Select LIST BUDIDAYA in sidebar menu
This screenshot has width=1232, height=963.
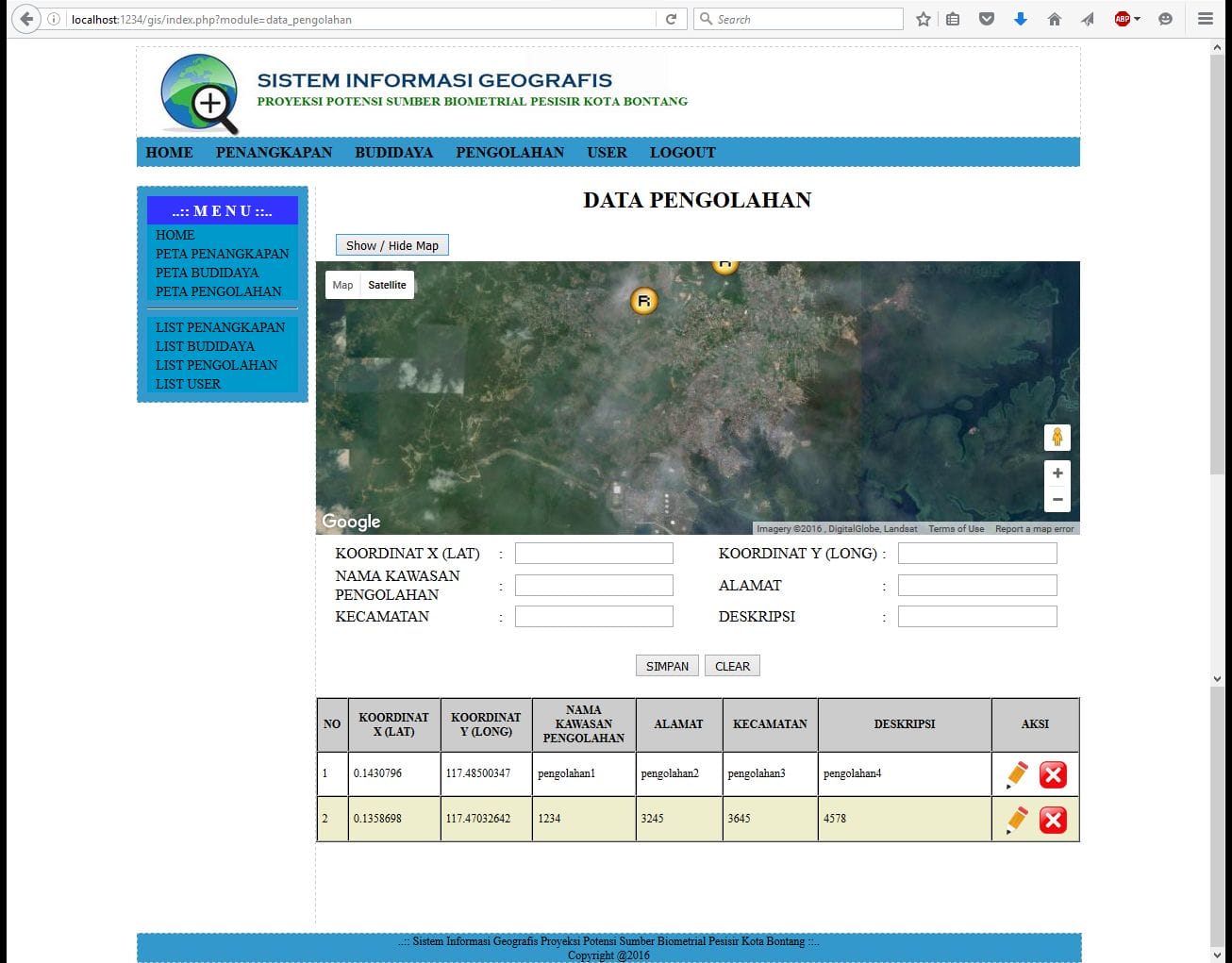[205, 346]
